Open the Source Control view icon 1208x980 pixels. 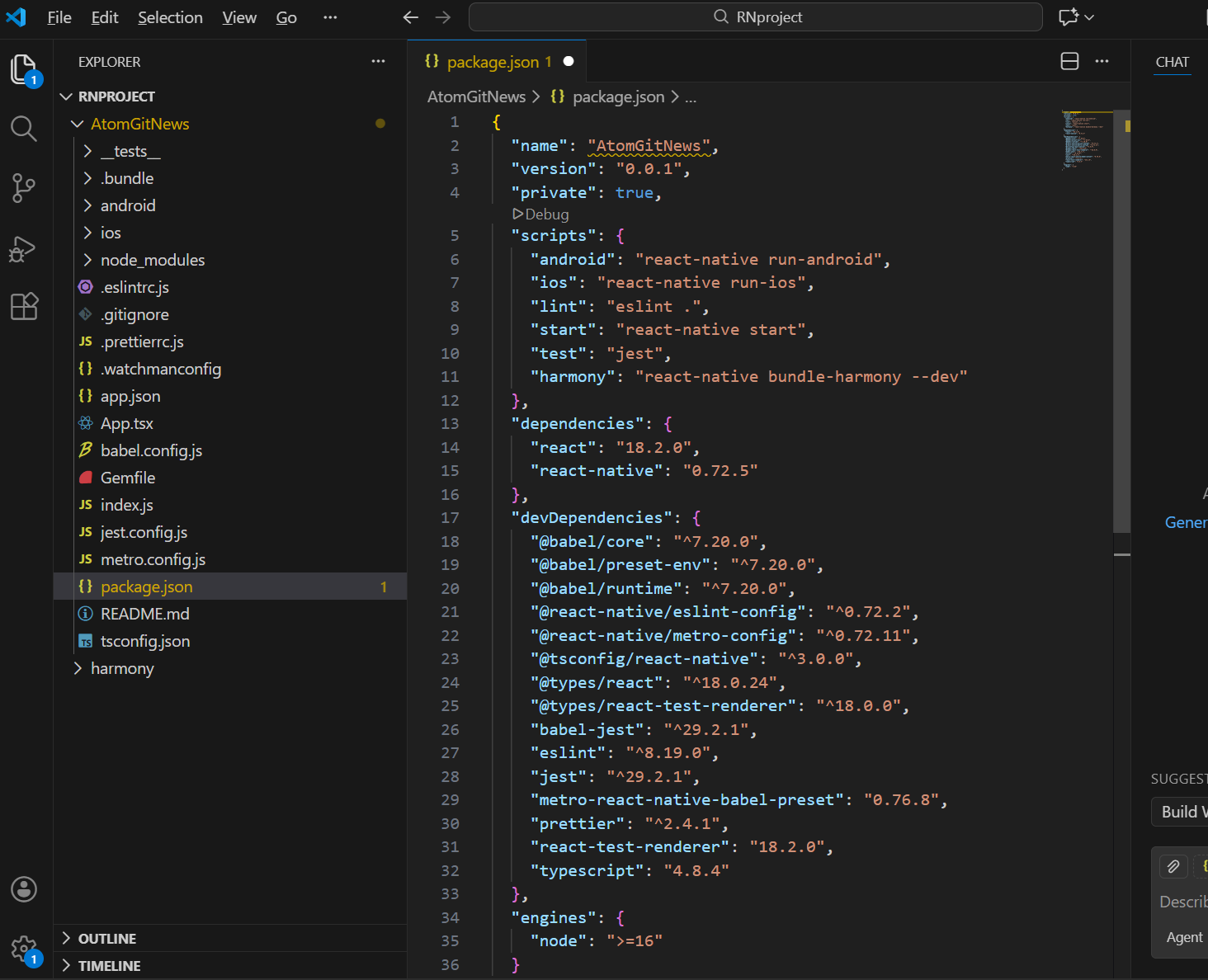point(24,188)
